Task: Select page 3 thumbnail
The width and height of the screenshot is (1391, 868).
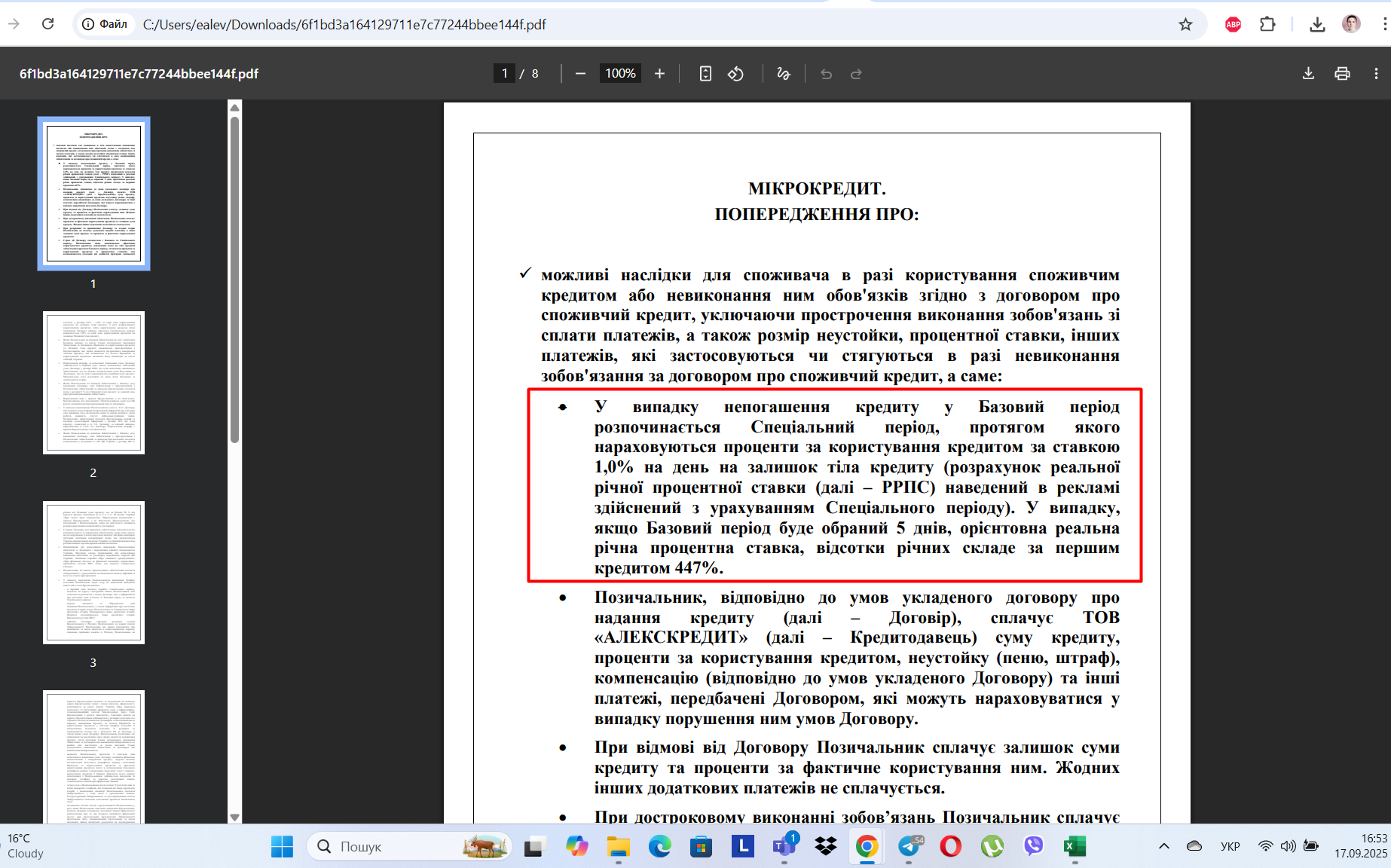Action: pos(93,573)
